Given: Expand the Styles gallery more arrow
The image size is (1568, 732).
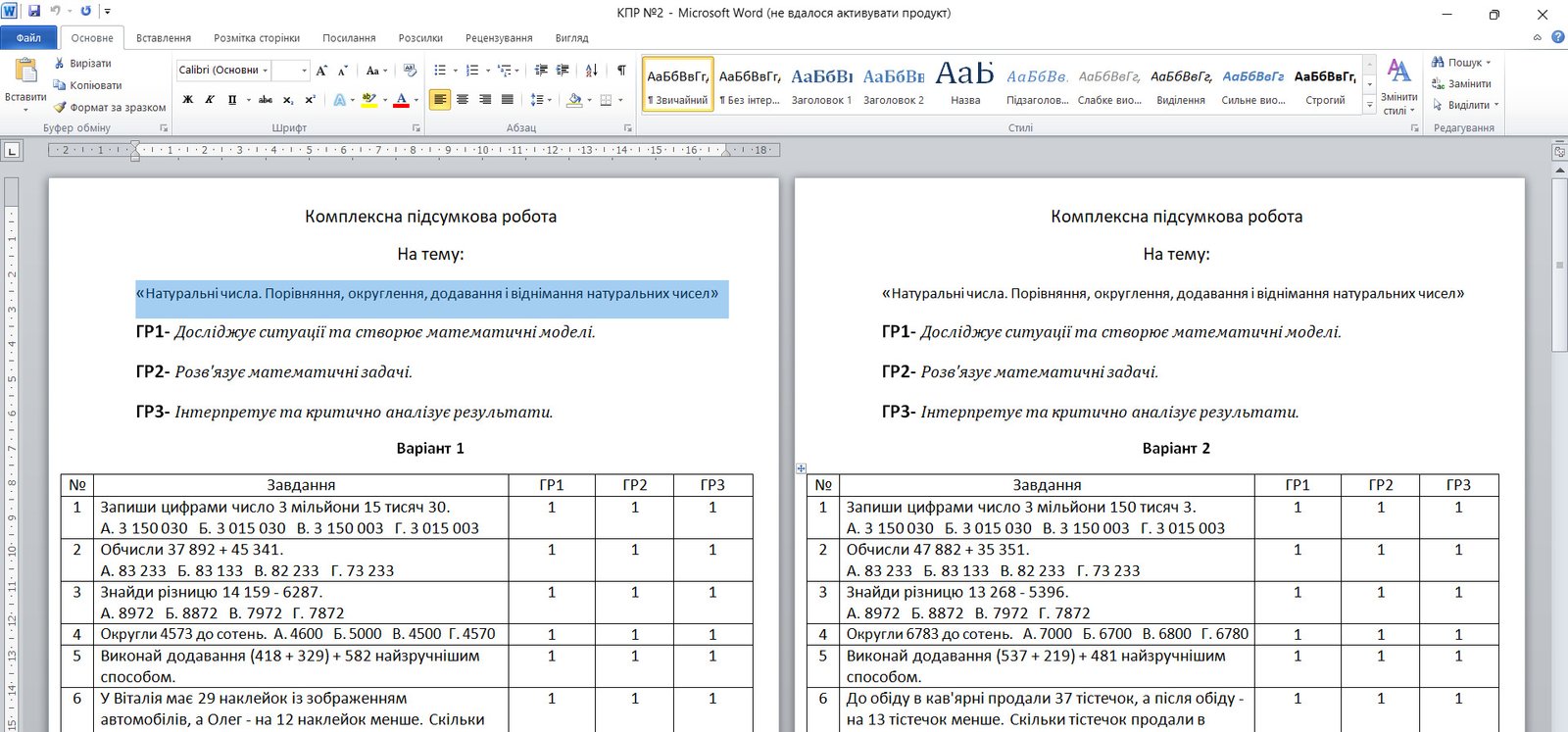Looking at the screenshot, I should click(x=1369, y=105).
